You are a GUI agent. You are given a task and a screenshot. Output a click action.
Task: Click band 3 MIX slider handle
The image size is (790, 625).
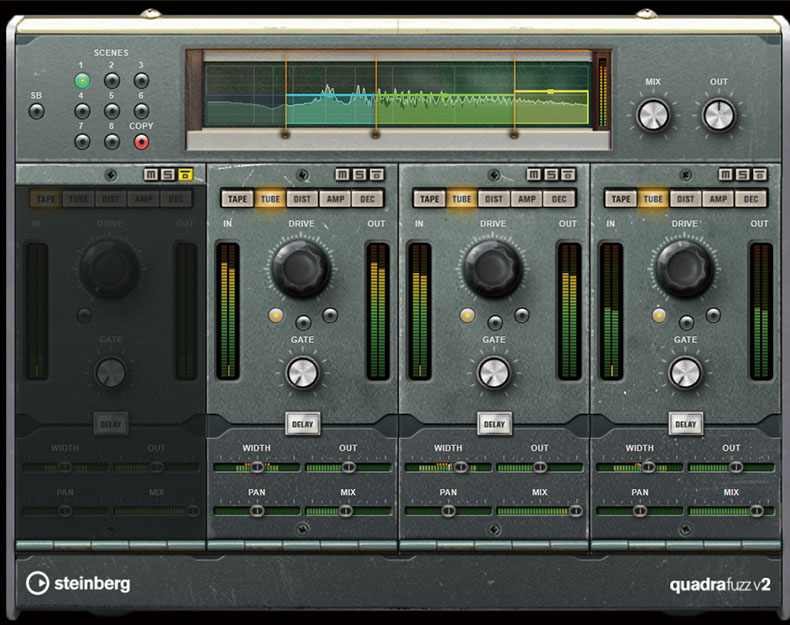point(576,511)
